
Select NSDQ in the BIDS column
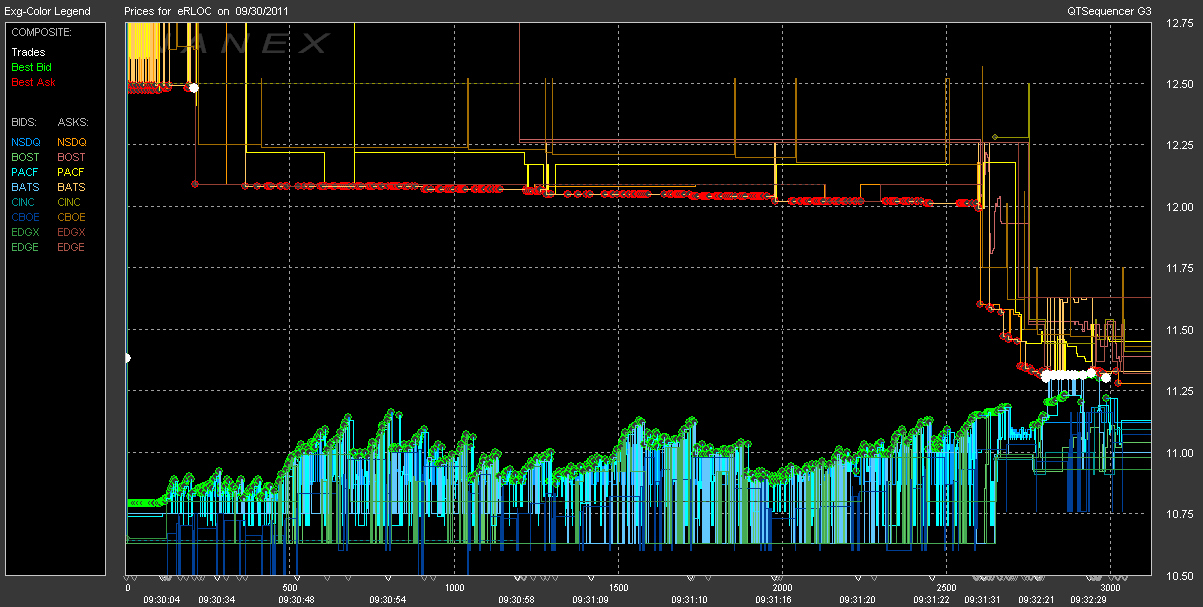pos(27,142)
